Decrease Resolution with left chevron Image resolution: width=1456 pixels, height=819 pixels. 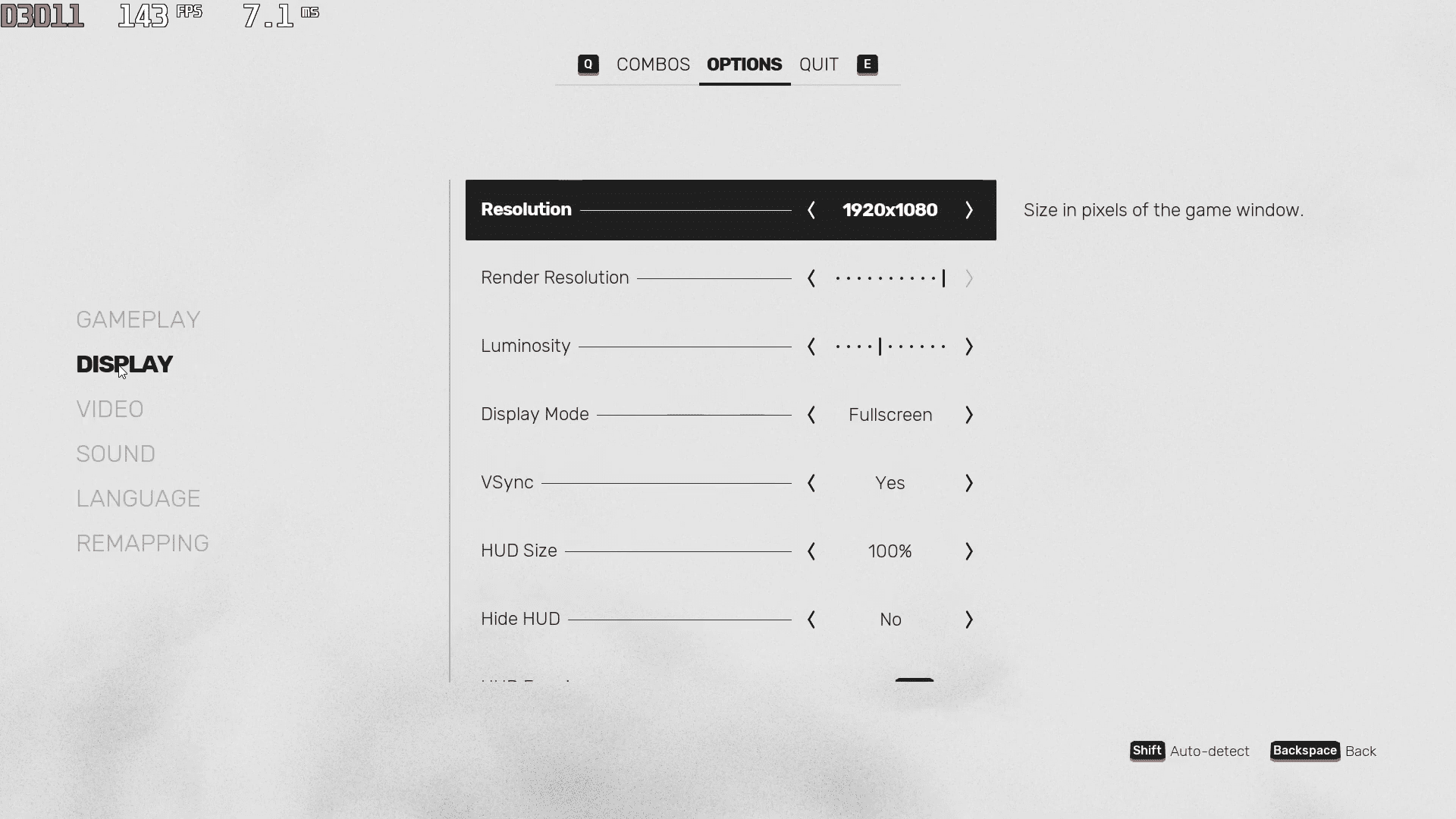pyautogui.click(x=811, y=210)
